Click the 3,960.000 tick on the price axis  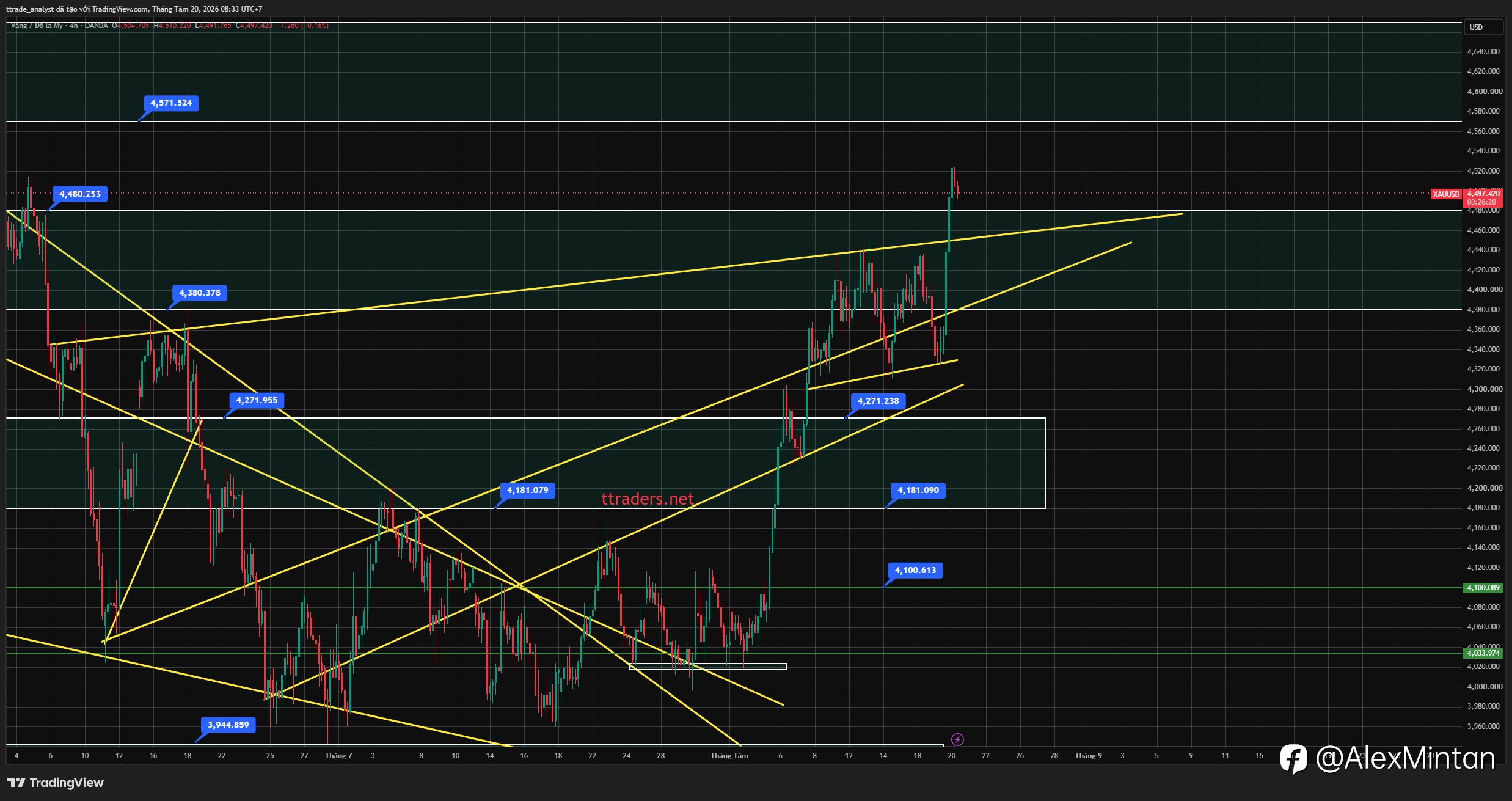(x=1483, y=726)
